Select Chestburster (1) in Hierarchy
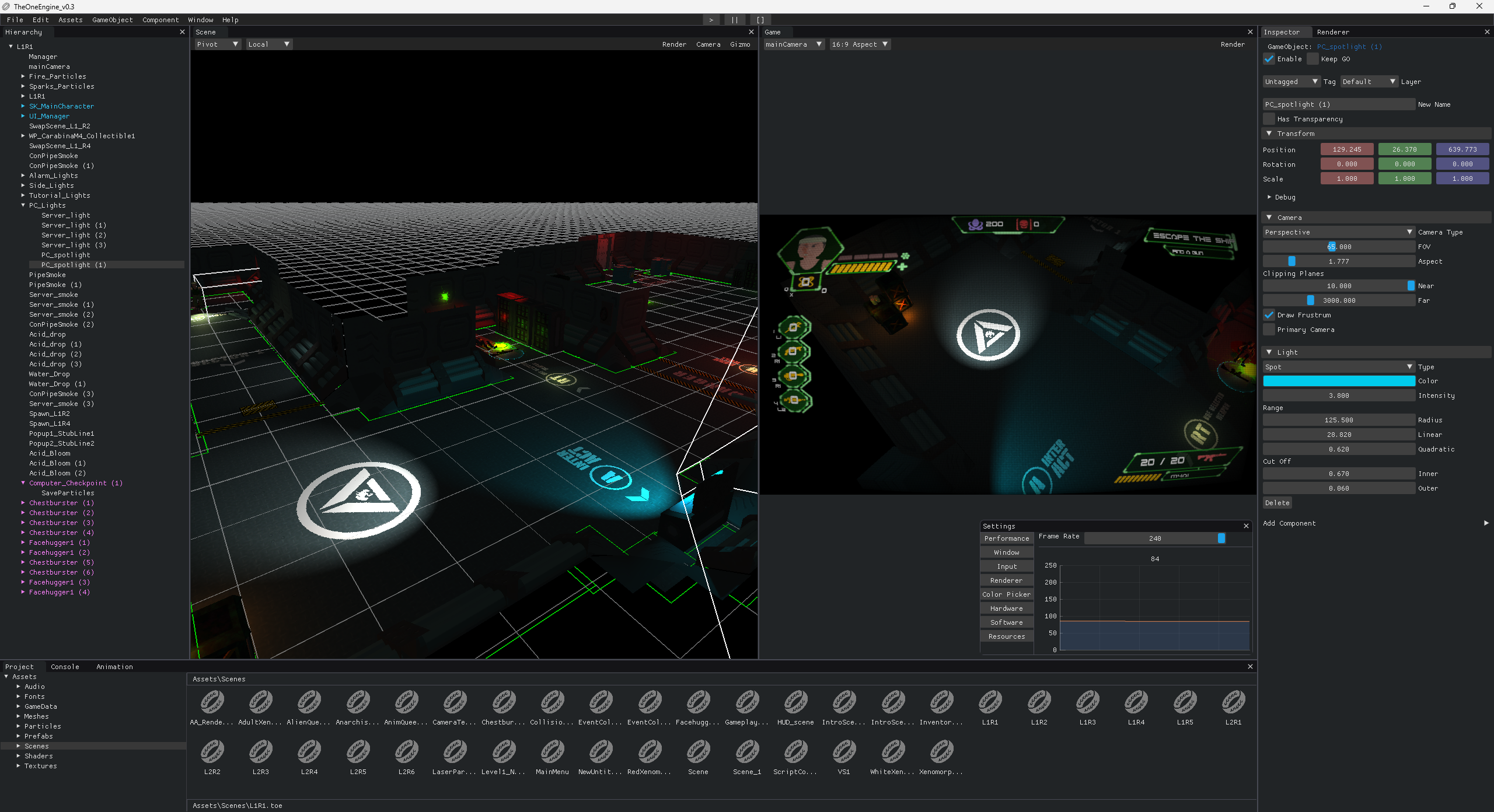Image resolution: width=1494 pixels, height=812 pixels. point(61,503)
